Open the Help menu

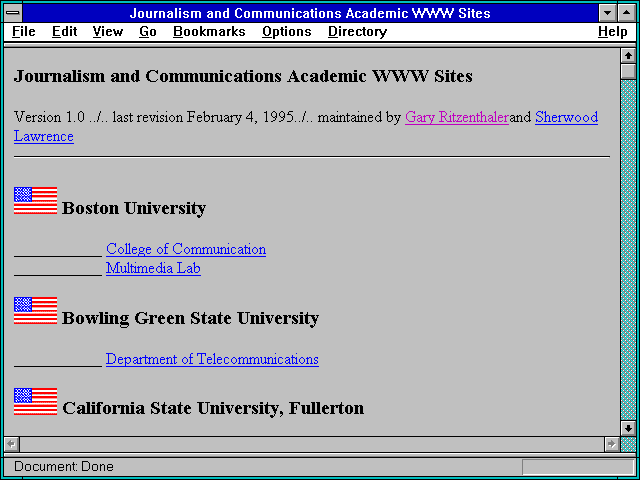click(x=613, y=32)
